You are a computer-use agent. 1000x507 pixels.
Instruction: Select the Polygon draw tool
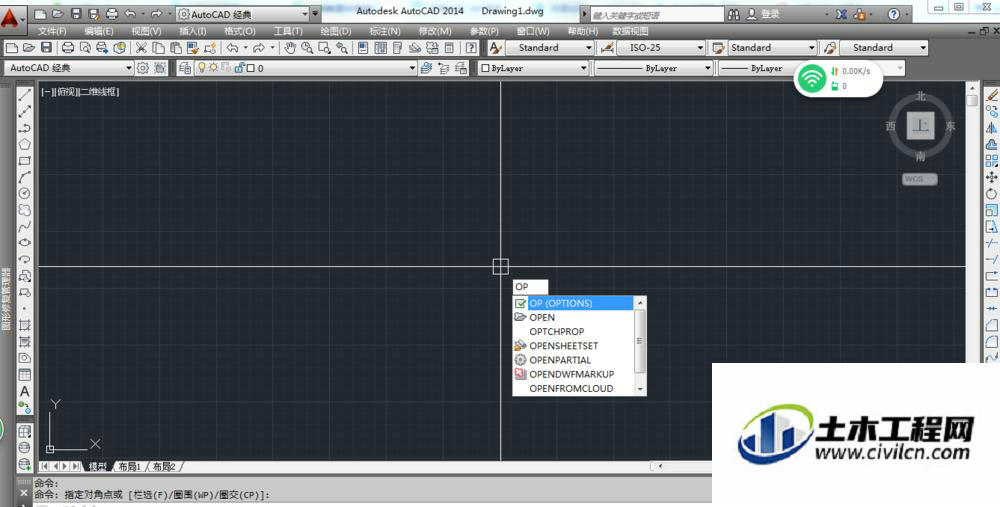coord(25,145)
